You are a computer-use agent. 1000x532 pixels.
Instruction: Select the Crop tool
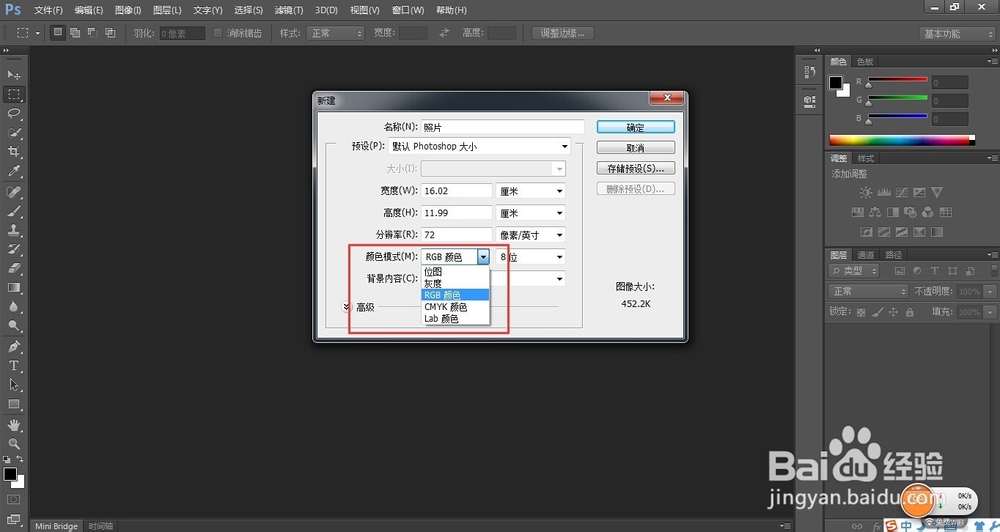click(x=13, y=152)
